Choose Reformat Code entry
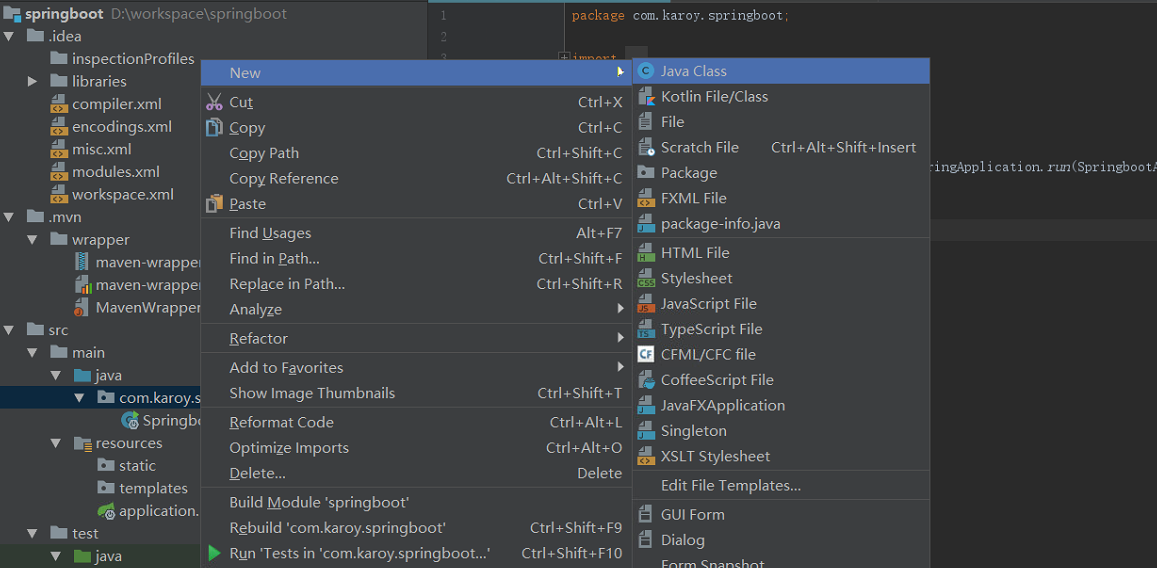 tap(416, 423)
